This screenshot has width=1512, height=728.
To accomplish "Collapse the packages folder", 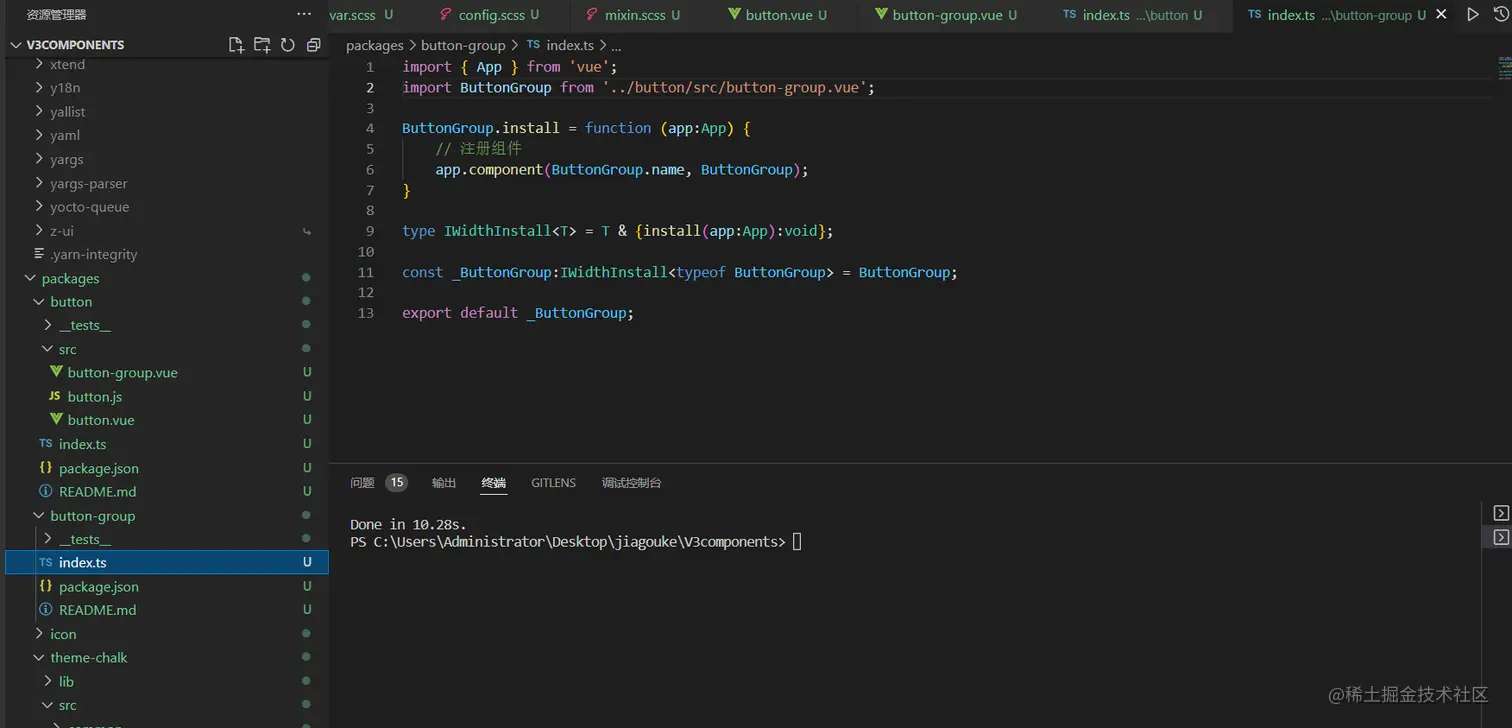I will (x=30, y=278).
